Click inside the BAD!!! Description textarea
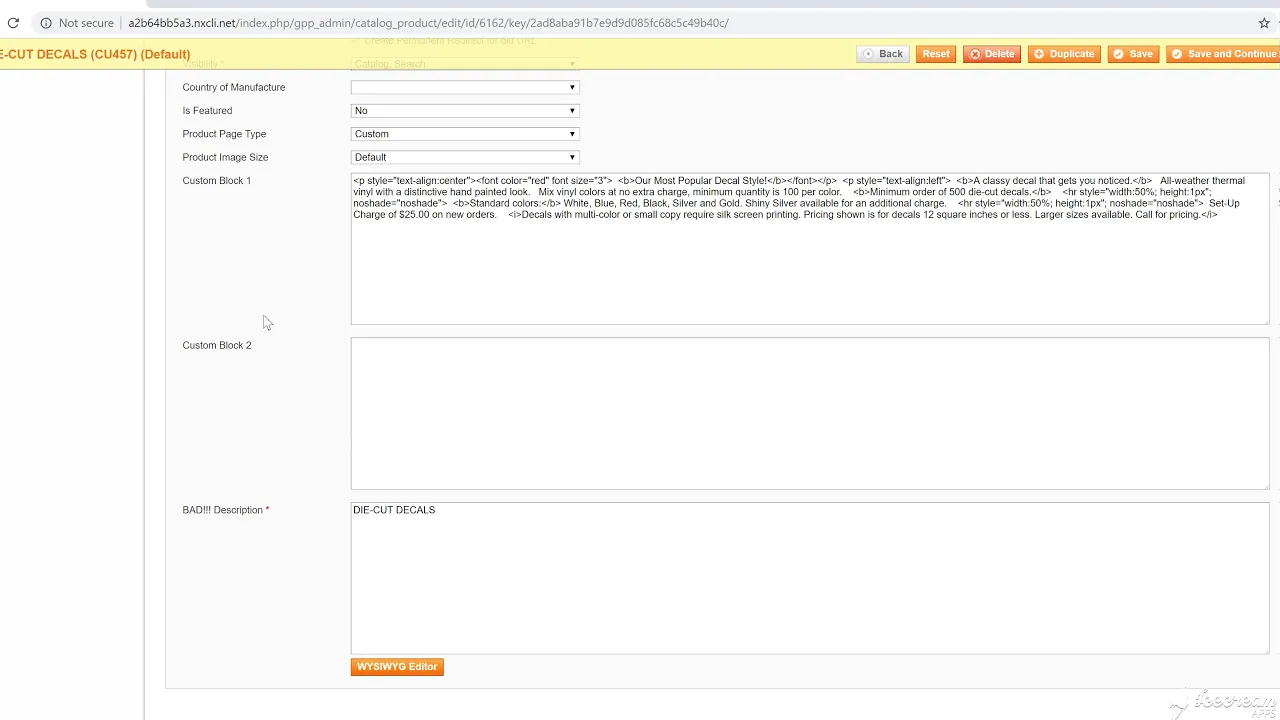This screenshot has height=720, width=1280. pyautogui.click(x=810, y=578)
